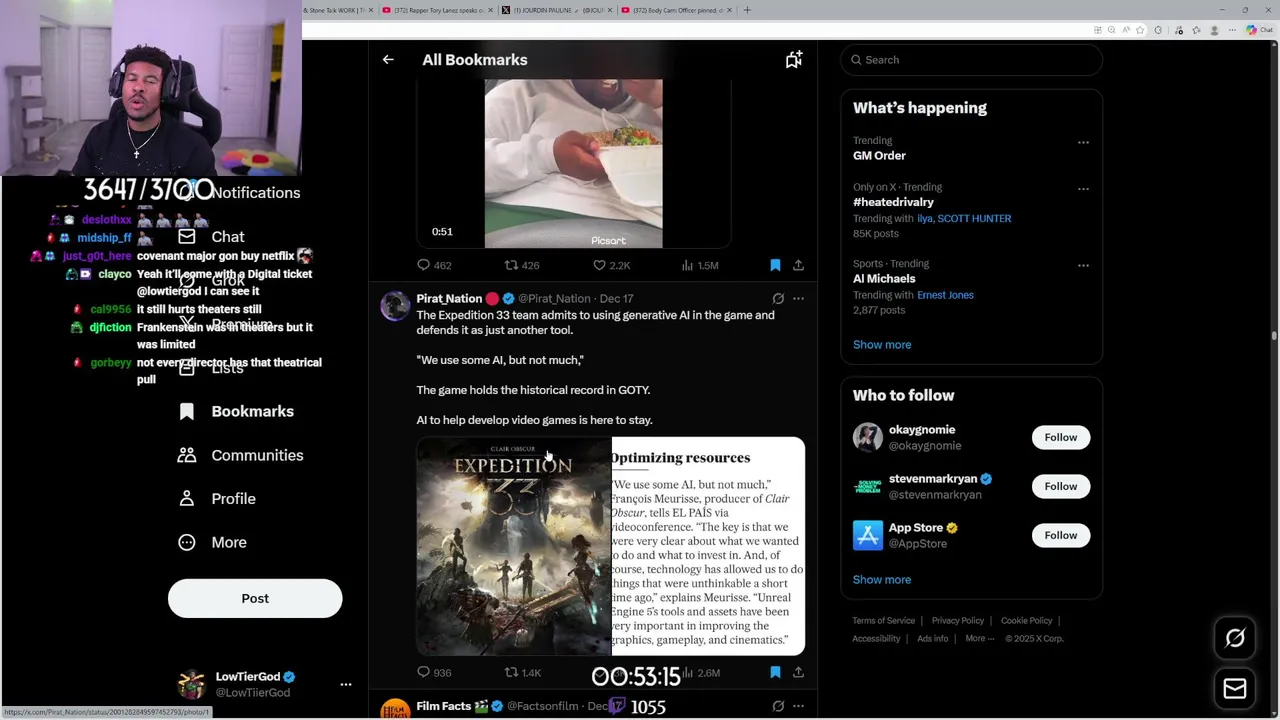This screenshot has height=720, width=1280.
Task: Open the Dec 17 post timestamp
Action: 616,298
